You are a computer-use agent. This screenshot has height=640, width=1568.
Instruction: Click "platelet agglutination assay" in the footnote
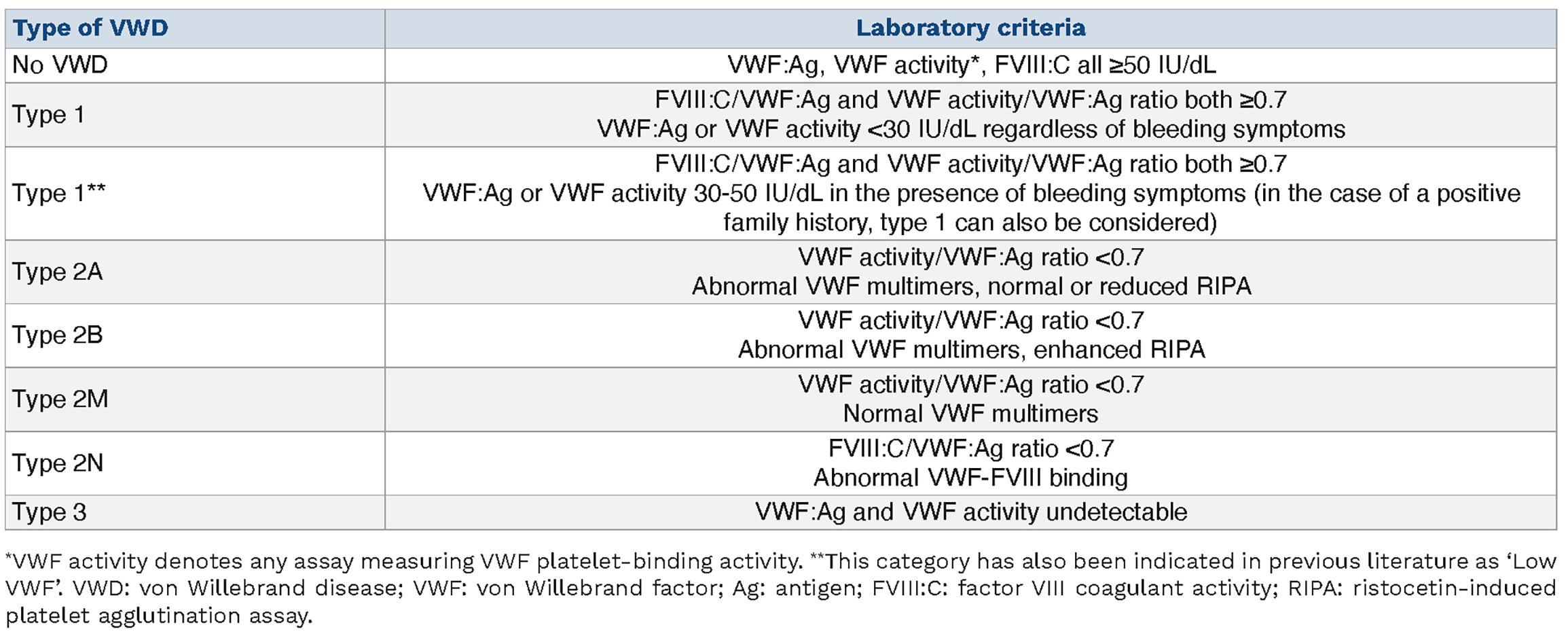(x=159, y=616)
